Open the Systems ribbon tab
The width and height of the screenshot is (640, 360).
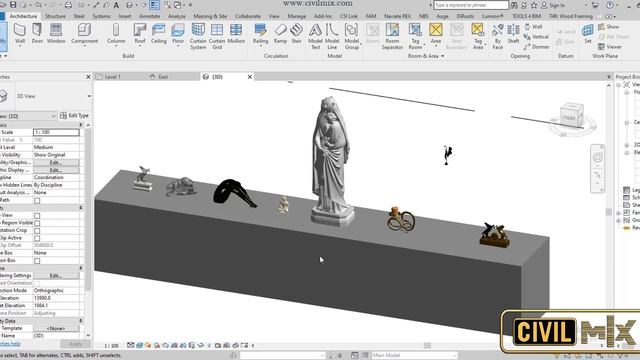(x=101, y=16)
